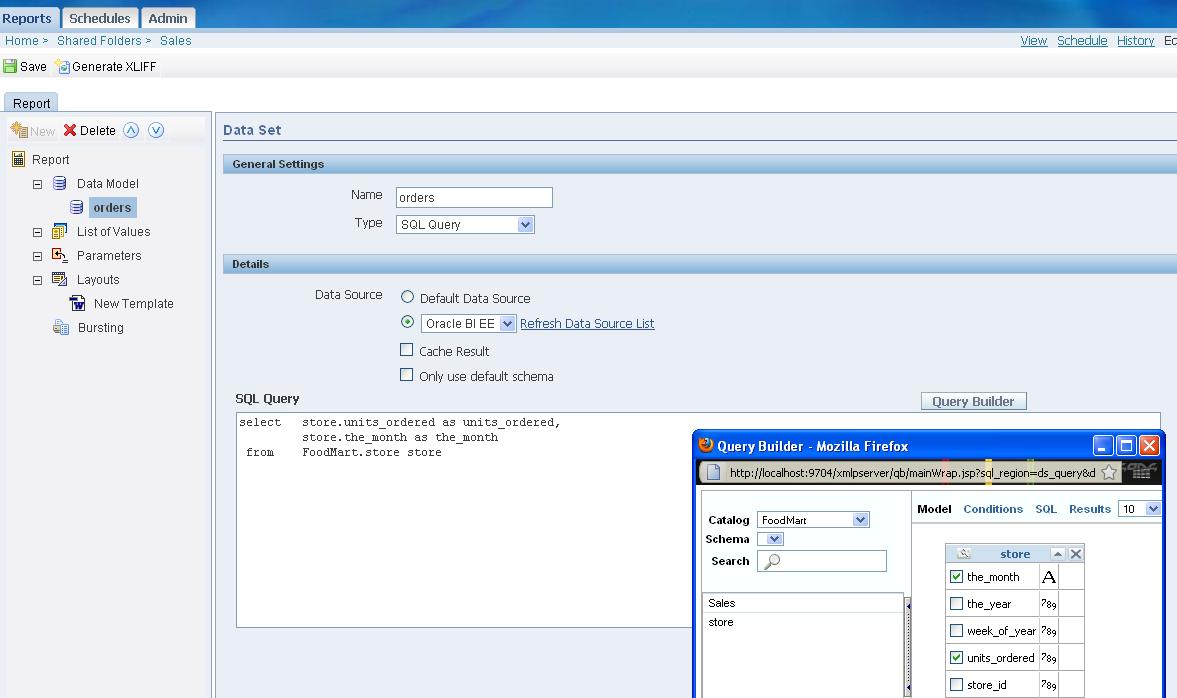Click the New Template Word icon
1177x698 pixels.
pyautogui.click(x=77, y=303)
